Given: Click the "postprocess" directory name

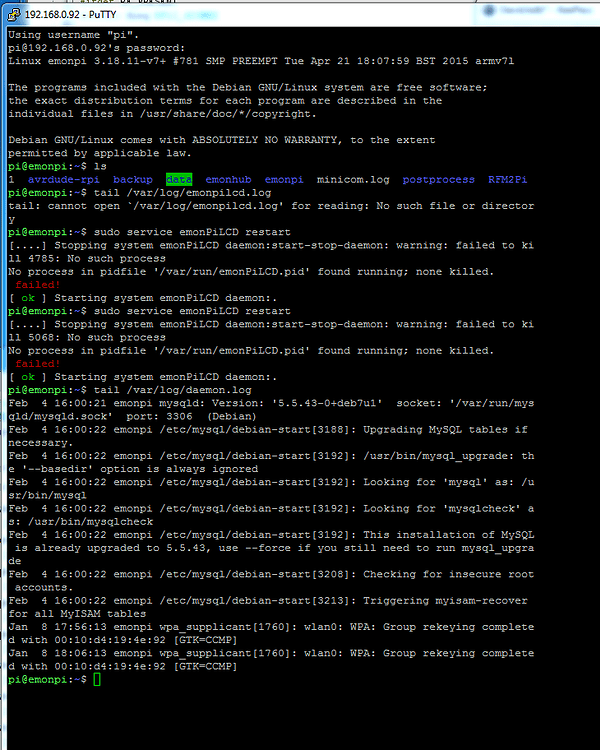Looking at the screenshot, I should click(439, 179).
